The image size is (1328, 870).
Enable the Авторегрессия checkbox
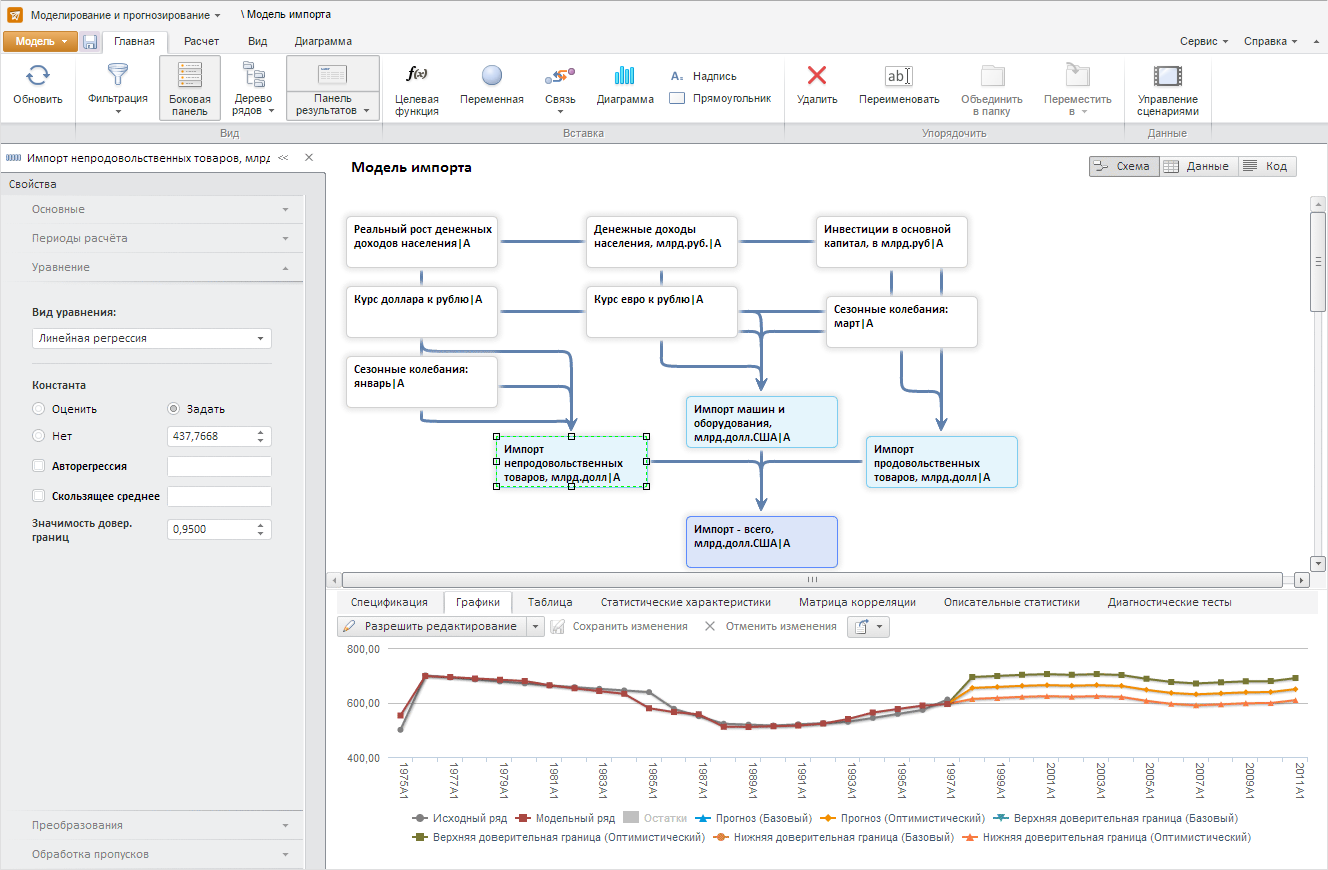point(39,466)
